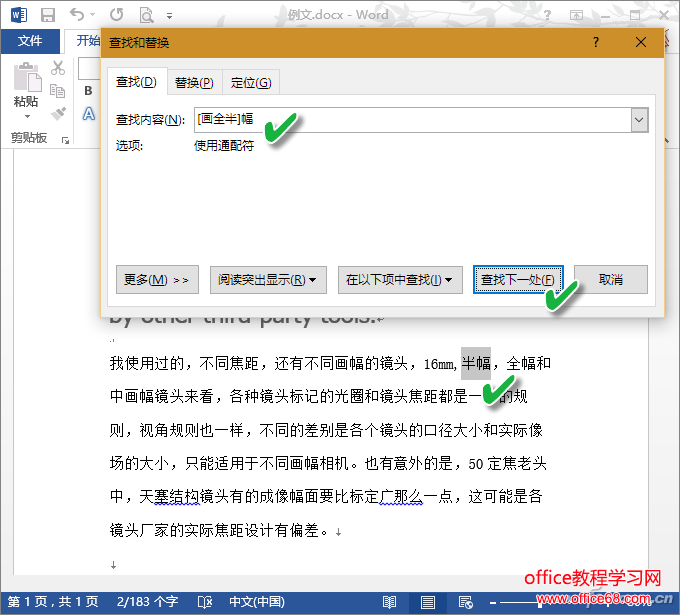The width and height of the screenshot is (680, 615).
Task: Switch to Print Layout view
Action: 428,602
